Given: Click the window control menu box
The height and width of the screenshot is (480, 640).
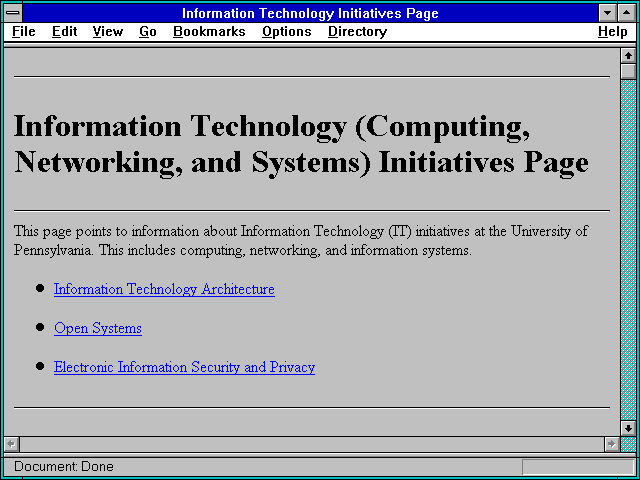Looking at the screenshot, I should (x=13, y=13).
